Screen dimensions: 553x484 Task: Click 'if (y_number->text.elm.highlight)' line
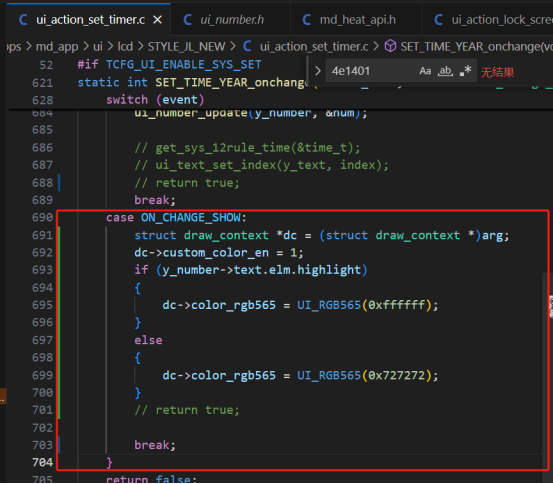point(251,270)
